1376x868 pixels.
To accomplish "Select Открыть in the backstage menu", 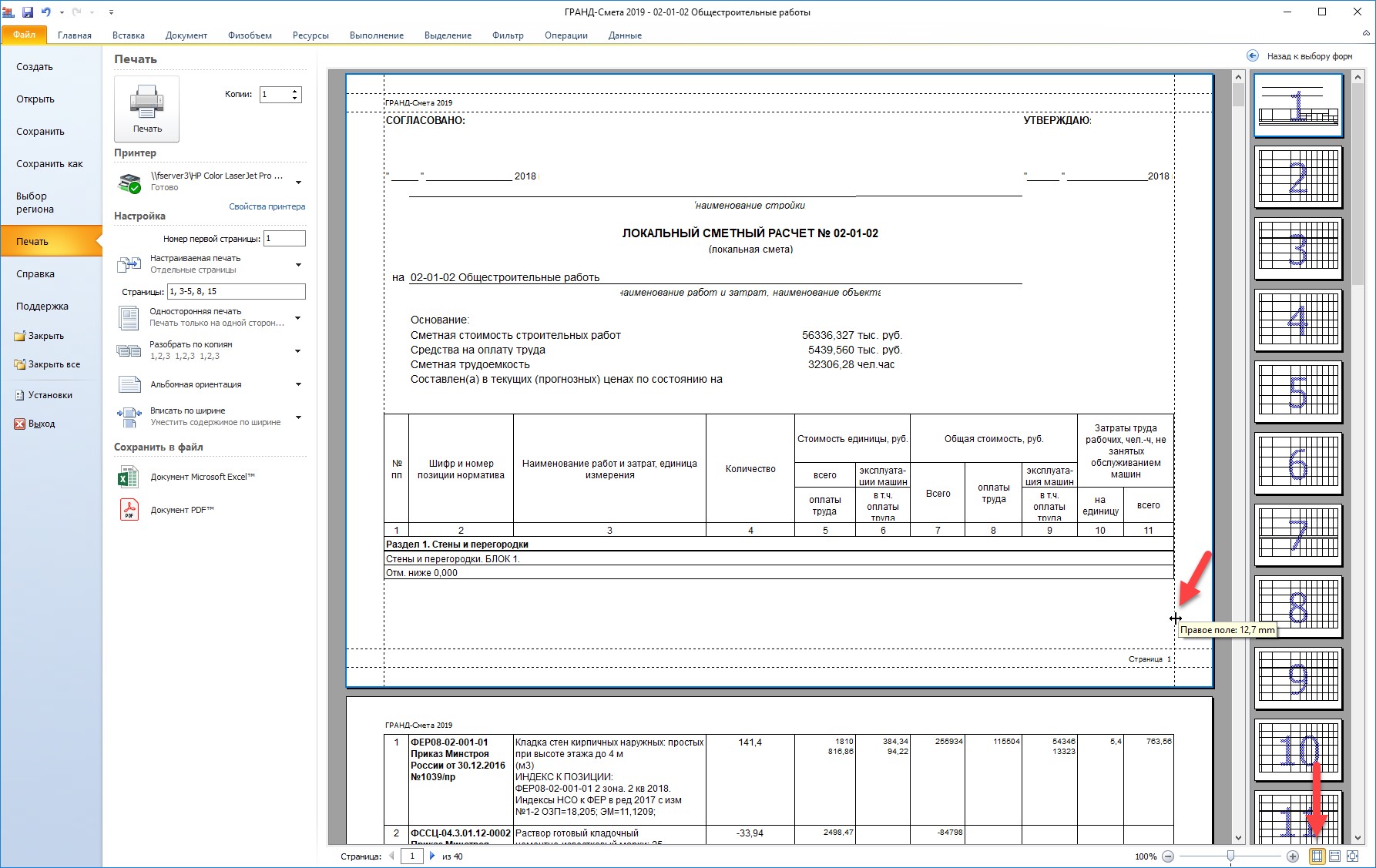I will [35, 99].
